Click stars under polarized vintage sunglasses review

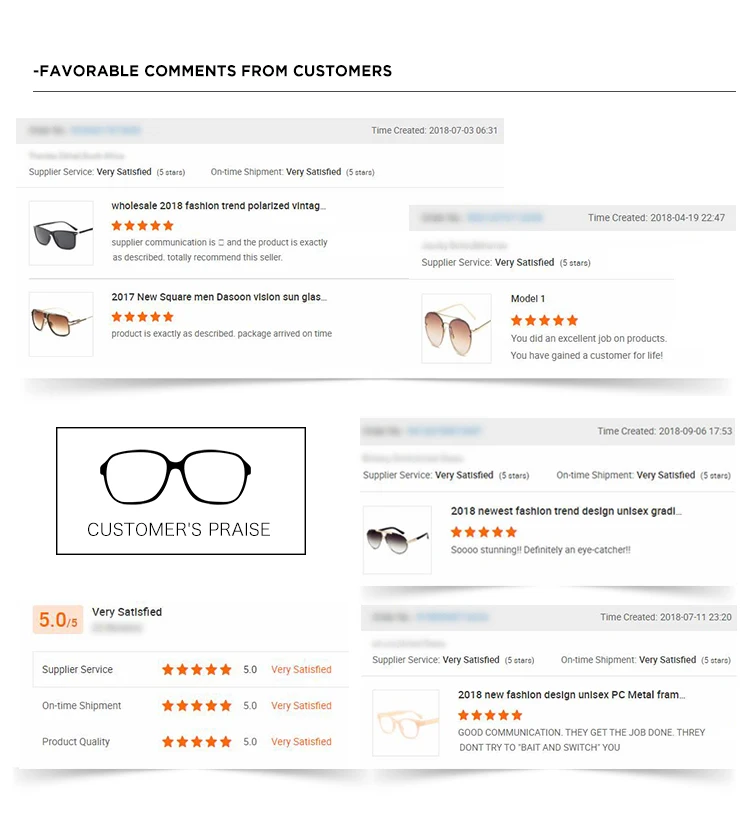click(x=142, y=226)
